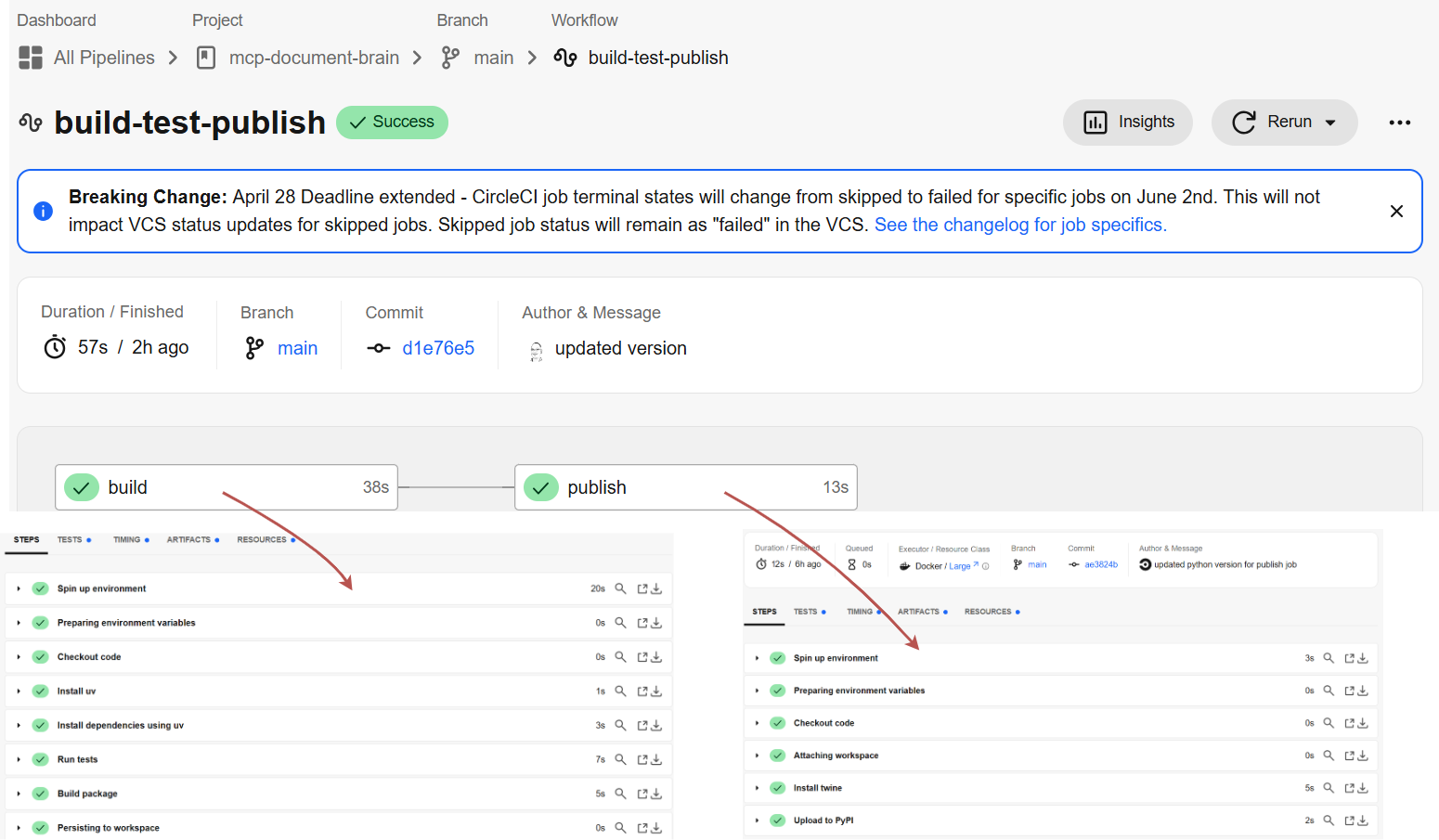The image size is (1439, 840).
Task: Click the workflow icon beside build-test-publish breadcrumb
Action: click(564, 57)
